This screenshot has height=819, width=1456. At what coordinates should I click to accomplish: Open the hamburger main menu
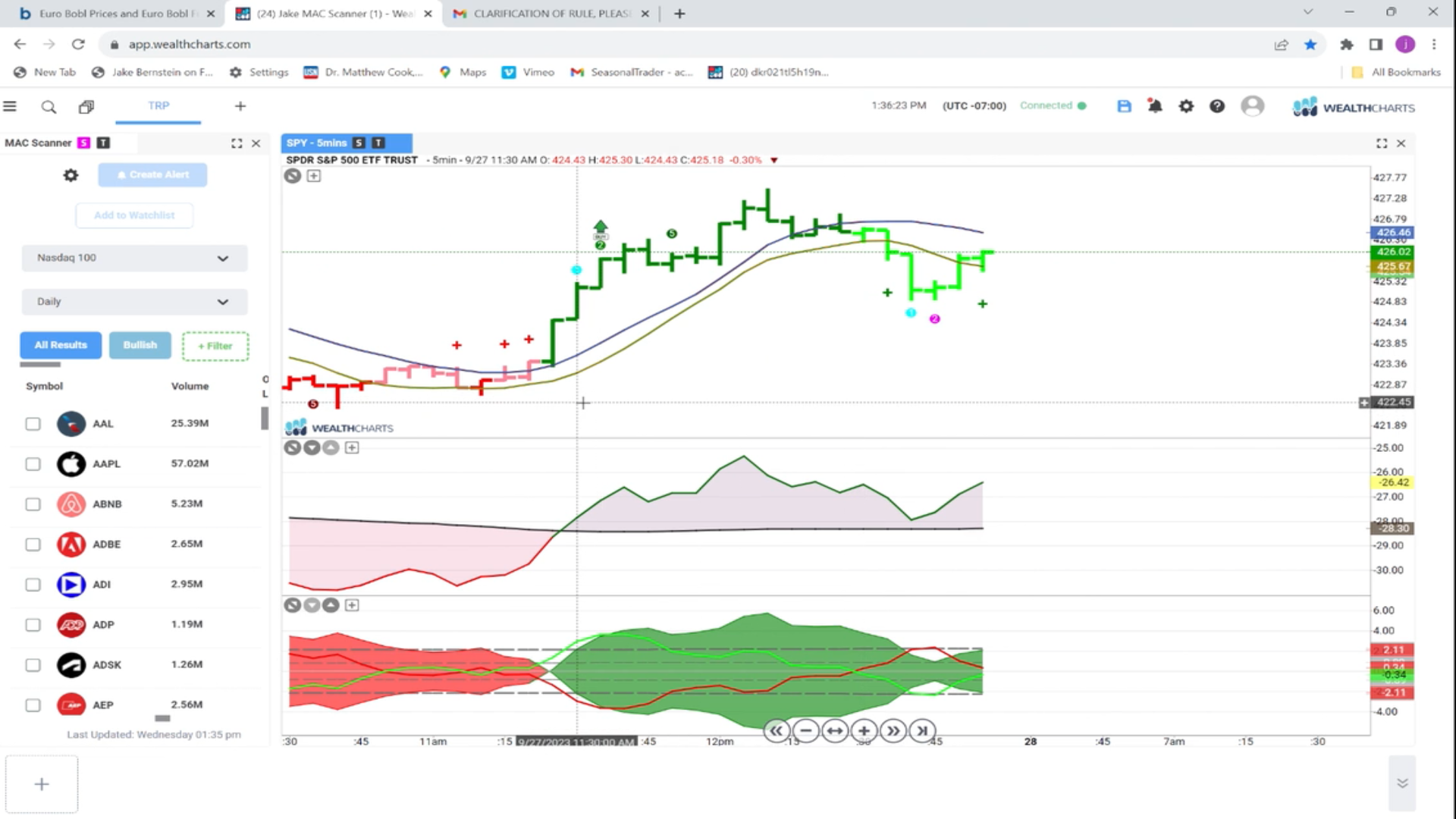[10, 106]
